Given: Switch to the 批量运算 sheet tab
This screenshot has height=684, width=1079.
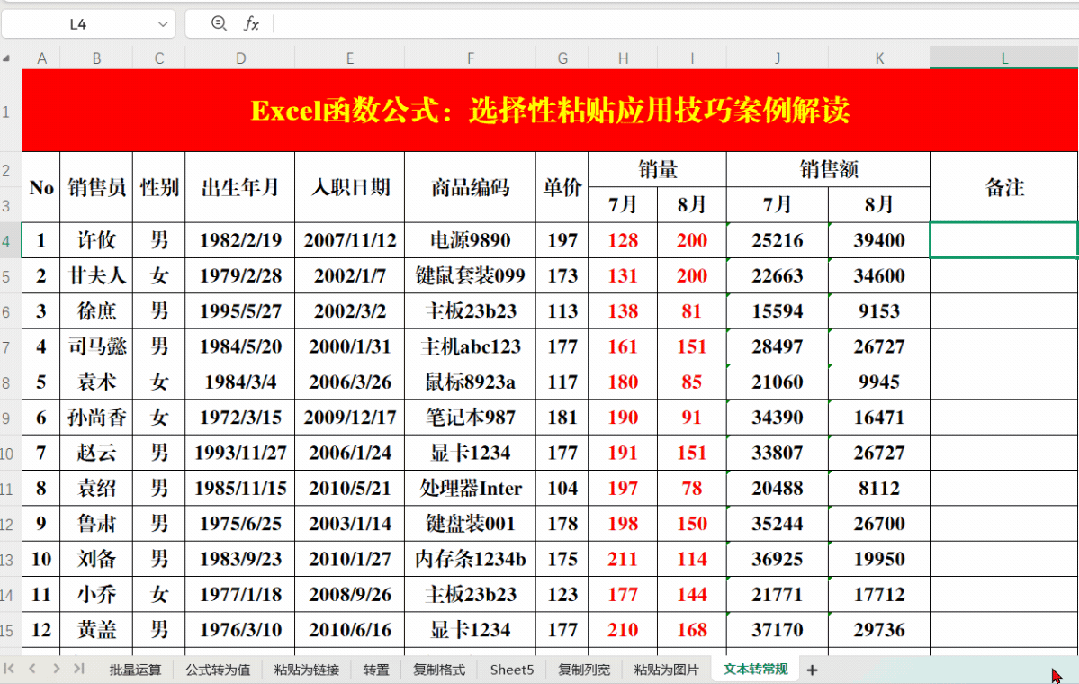Looking at the screenshot, I should tap(135, 669).
